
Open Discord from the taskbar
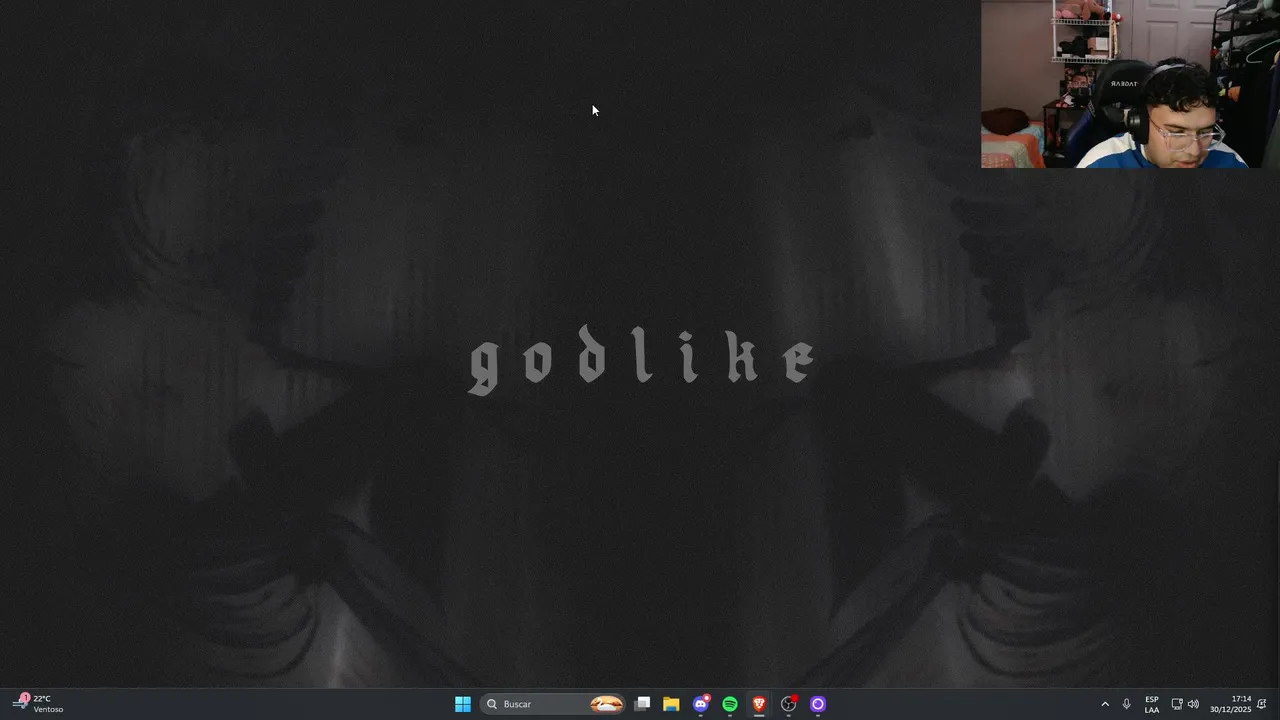pyautogui.click(x=701, y=704)
